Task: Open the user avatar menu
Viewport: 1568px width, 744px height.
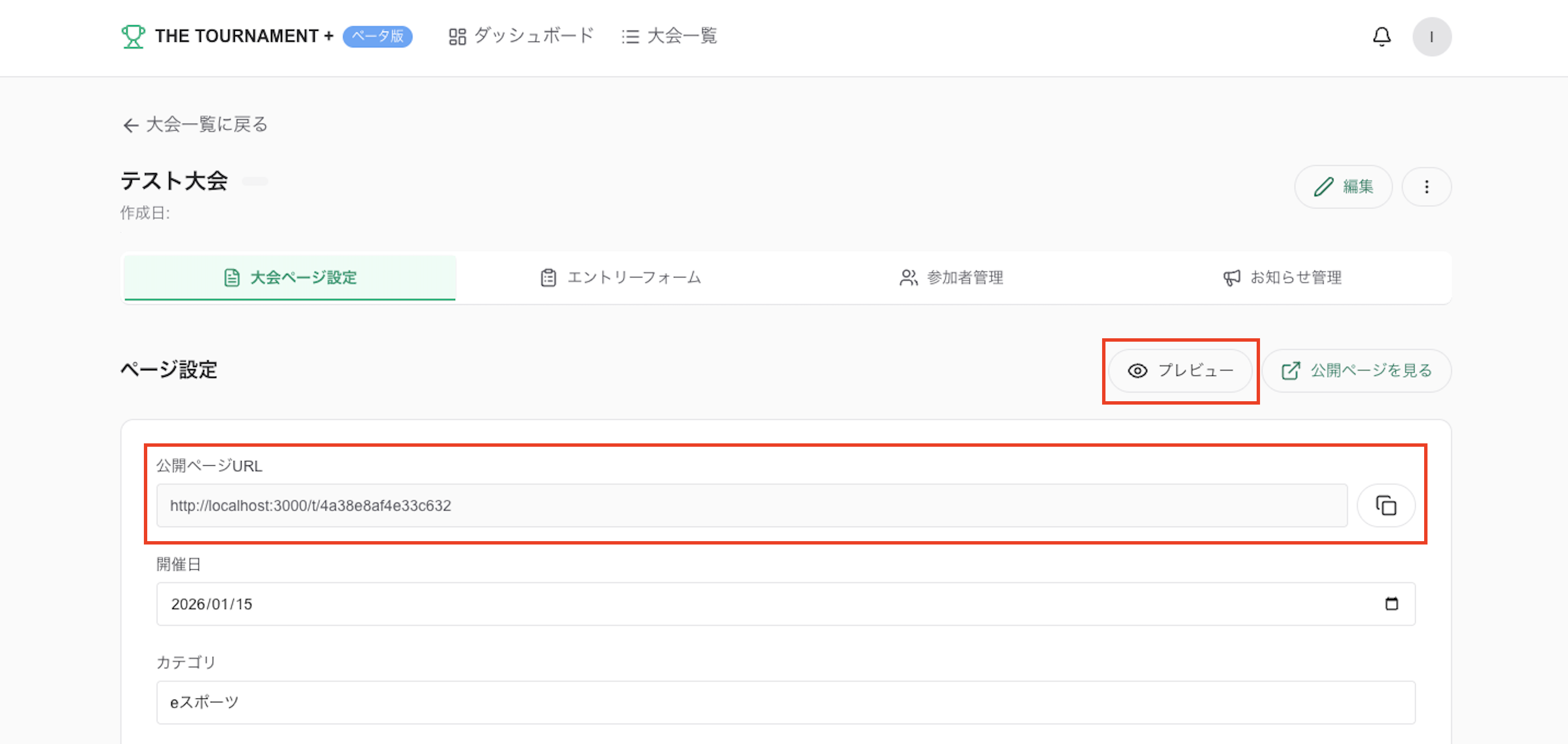Action: click(x=1431, y=37)
